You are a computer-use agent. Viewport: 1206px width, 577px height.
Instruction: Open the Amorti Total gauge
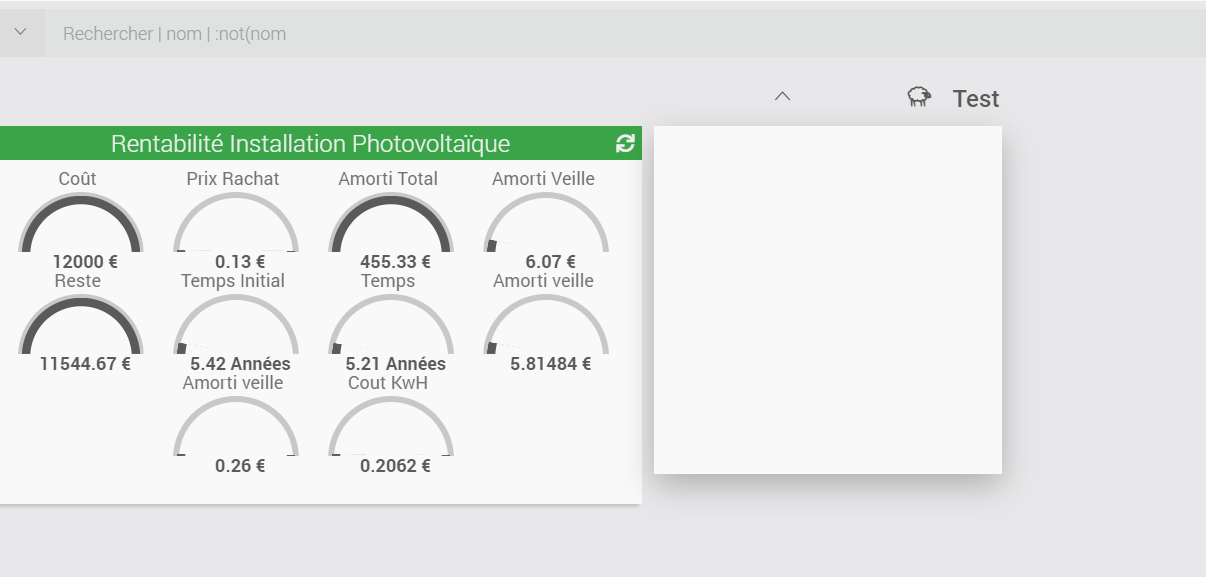click(x=391, y=222)
